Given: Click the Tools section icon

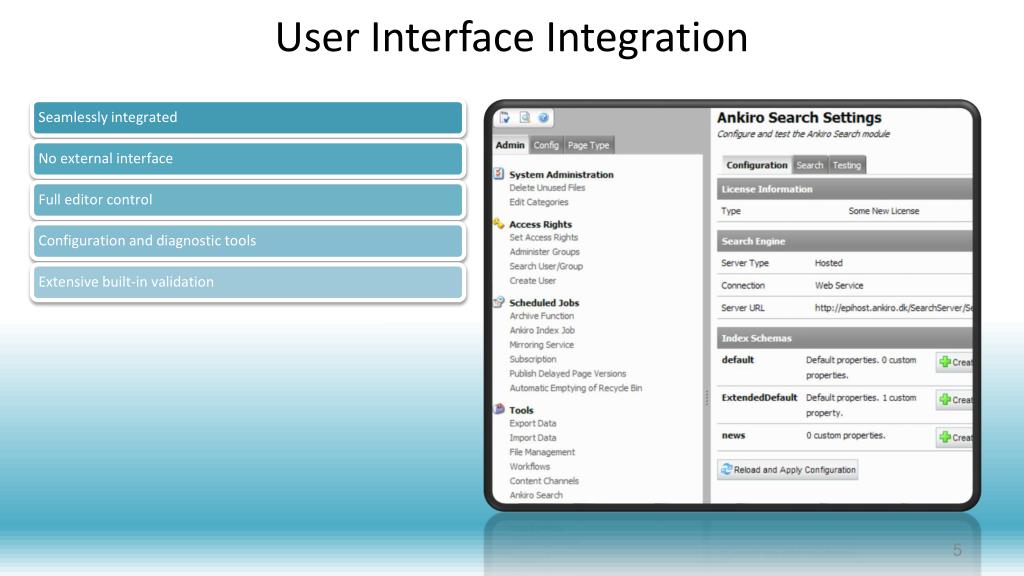Looking at the screenshot, I should coord(498,409).
